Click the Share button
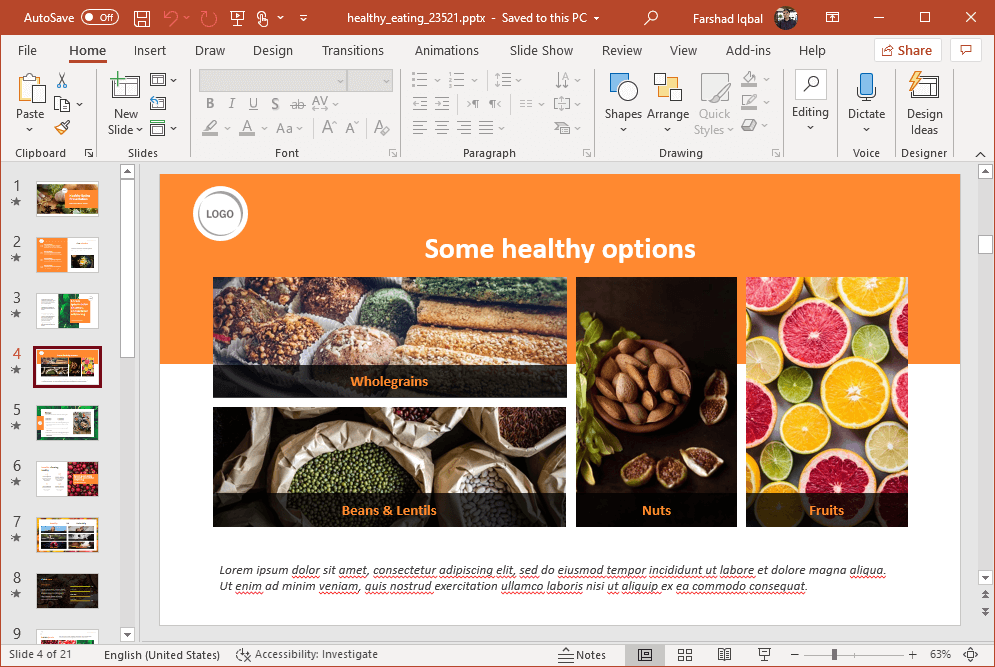The image size is (995, 667). click(x=907, y=49)
